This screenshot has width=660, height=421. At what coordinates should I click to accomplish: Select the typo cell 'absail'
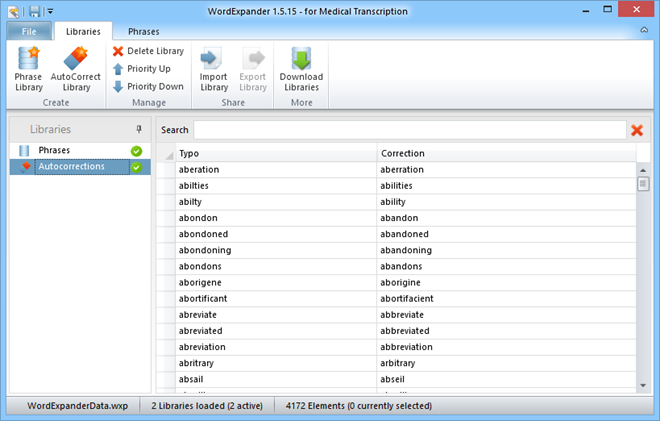pyautogui.click(x=276, y=379)
